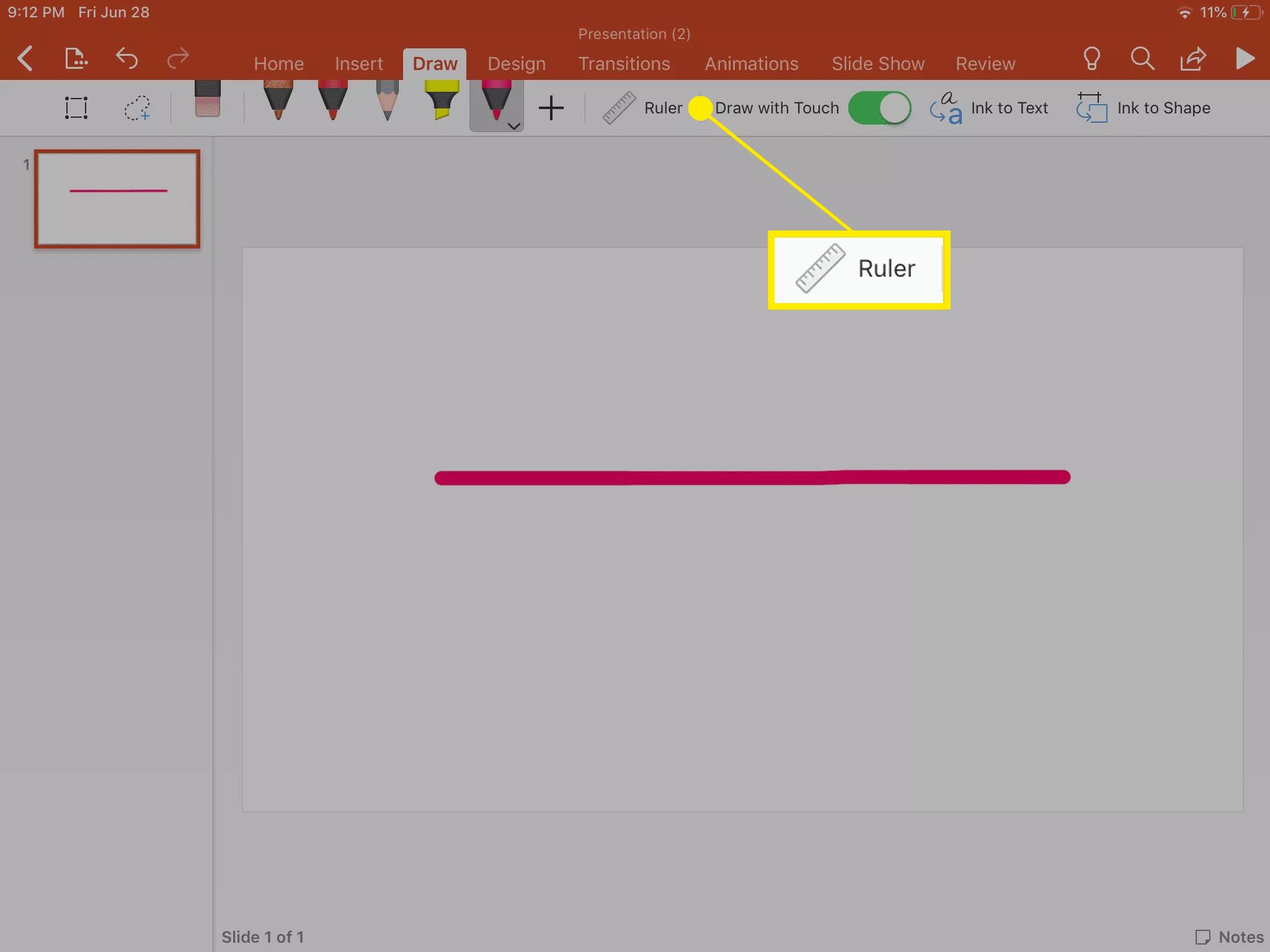Switch to the Design tab
The height and width of the screenshot is (952, 1270).
click(x=516, y=63)
